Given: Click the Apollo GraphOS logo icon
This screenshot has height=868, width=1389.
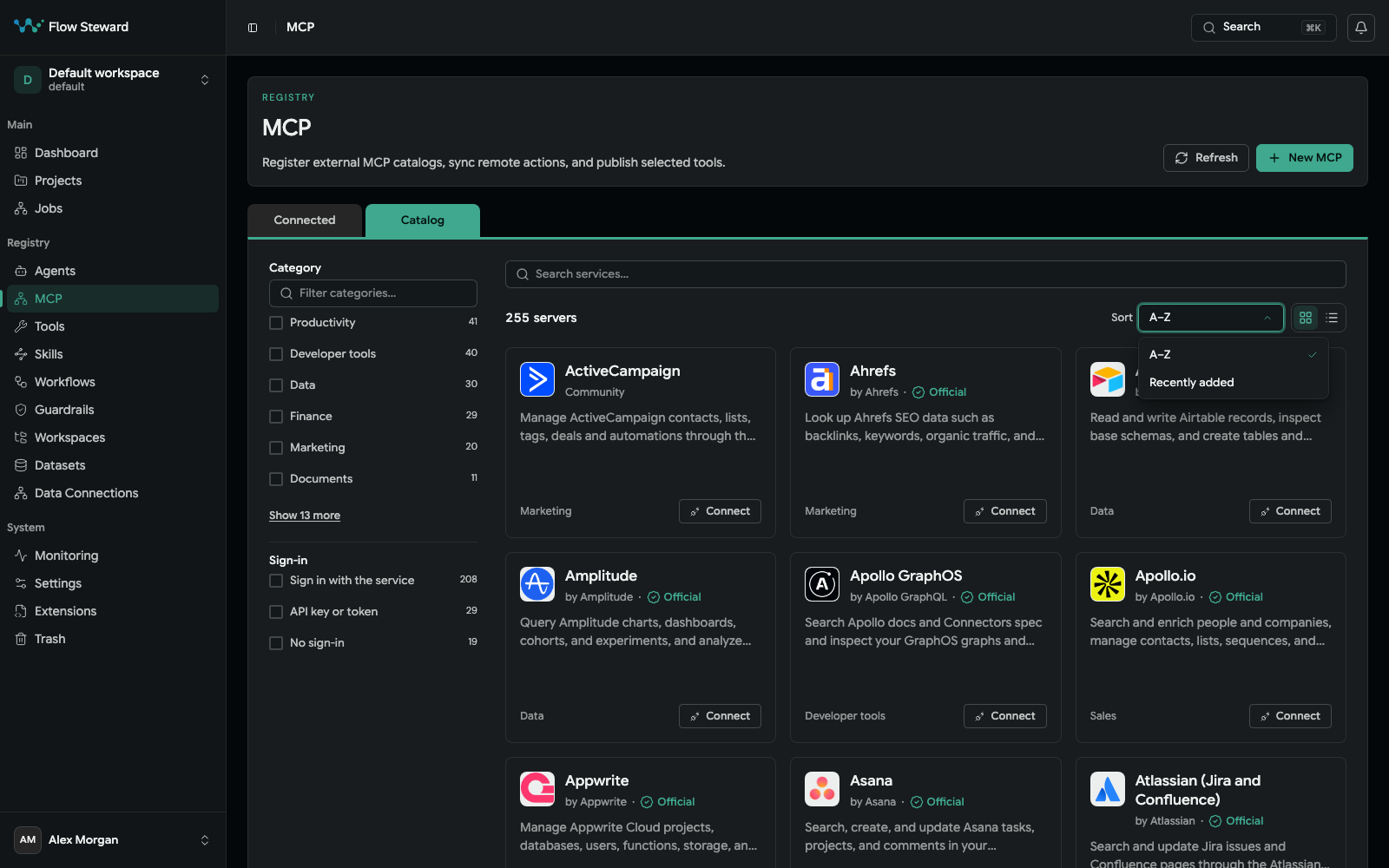Looking at the screenshot, I should point(822,584).
